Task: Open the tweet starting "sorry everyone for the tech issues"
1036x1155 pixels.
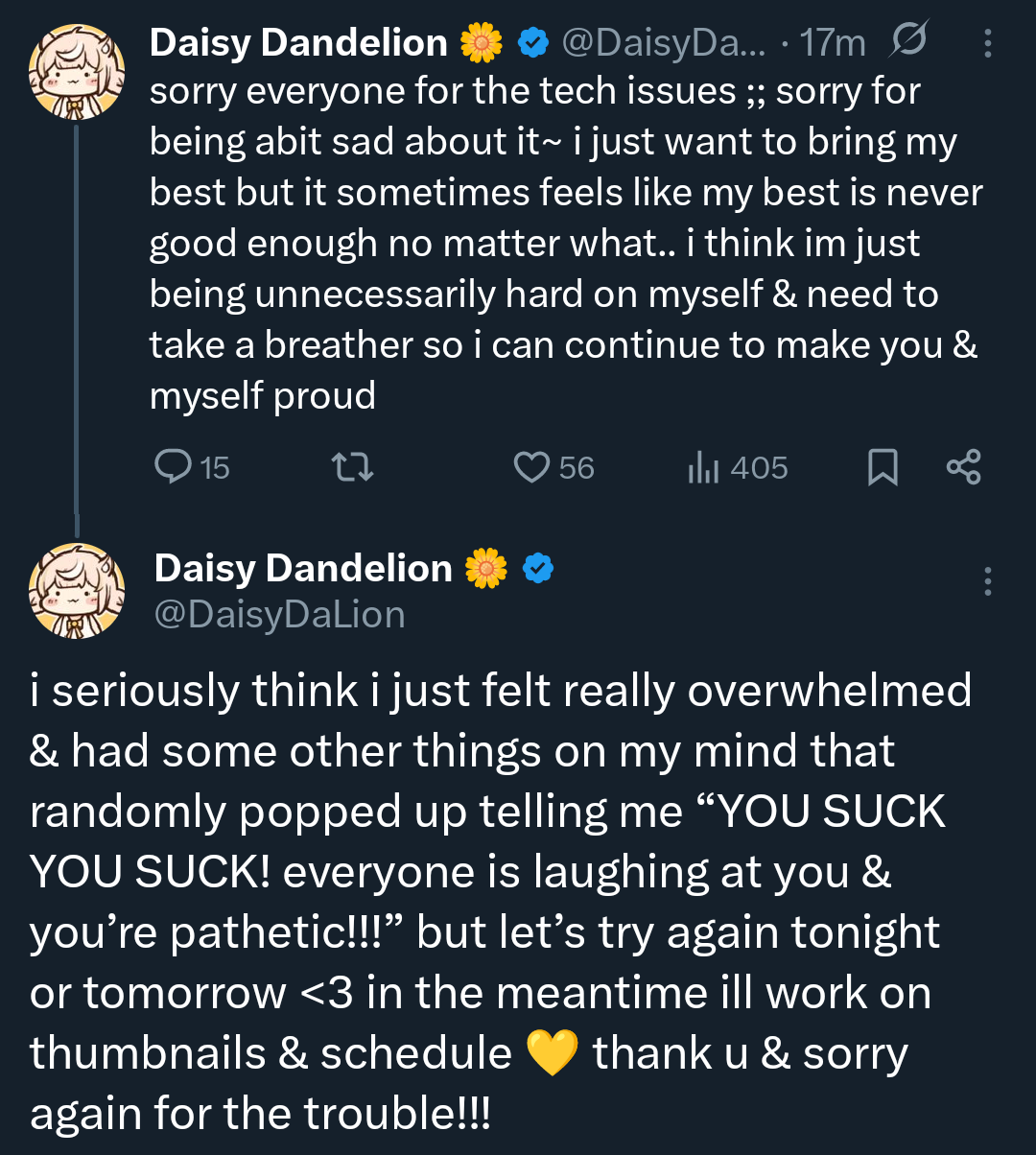Action: pos(566,243)
